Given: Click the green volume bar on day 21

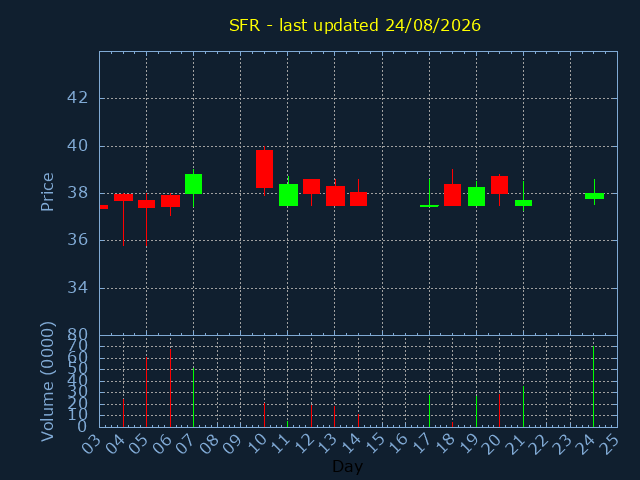Looking at the screenshot, I should [523, 407].
